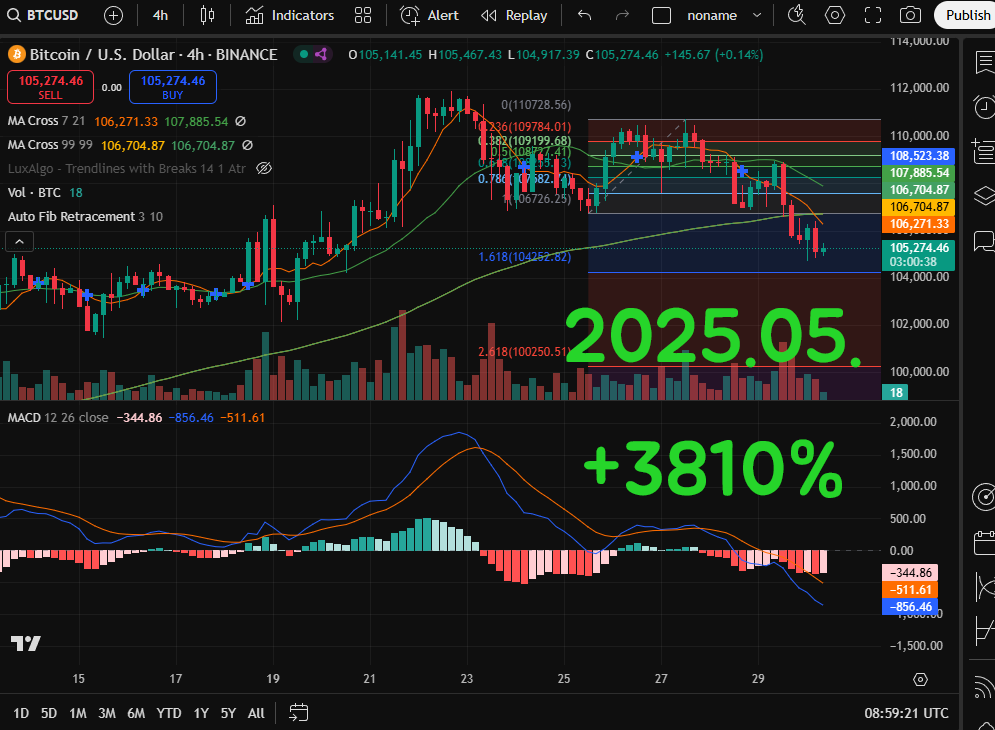Open the news feed signal icon
The image size is (995, 730).
point(984,687)
